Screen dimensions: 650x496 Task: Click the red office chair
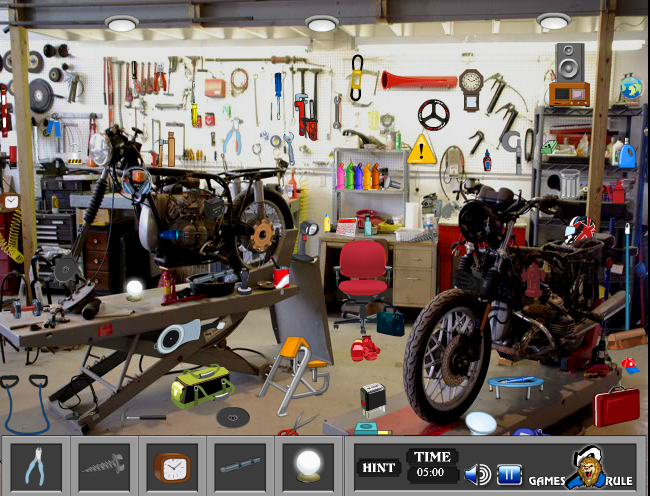tap(363, 274)
